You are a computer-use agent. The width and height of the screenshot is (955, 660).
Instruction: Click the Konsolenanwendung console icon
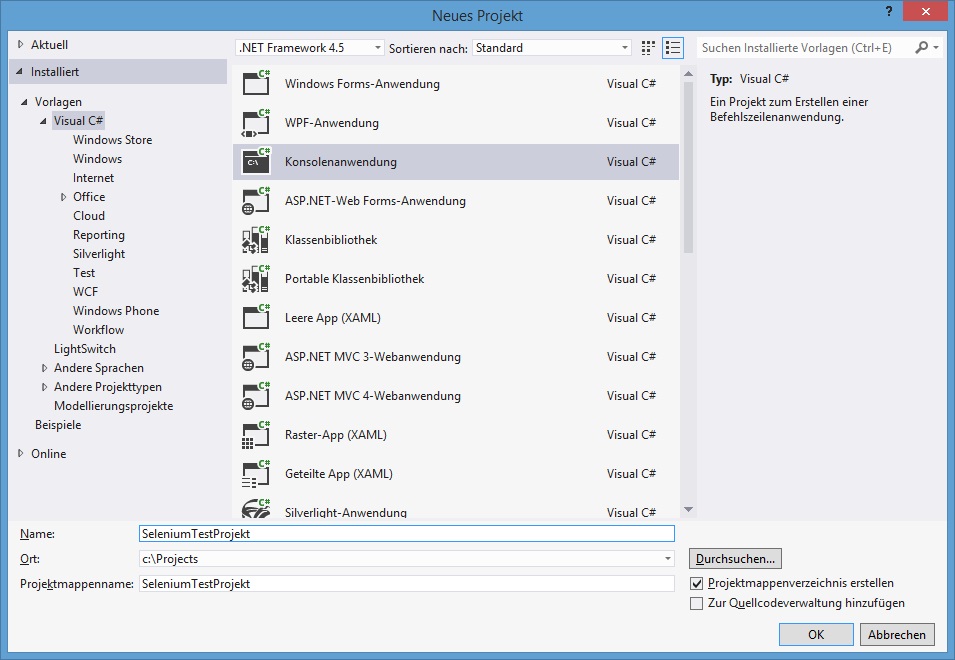click(256, 161)
